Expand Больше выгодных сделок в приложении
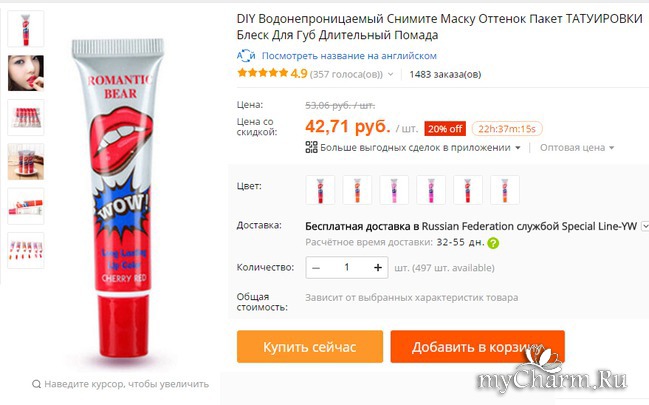Screen dimensions: 649x405 (420, 147)
